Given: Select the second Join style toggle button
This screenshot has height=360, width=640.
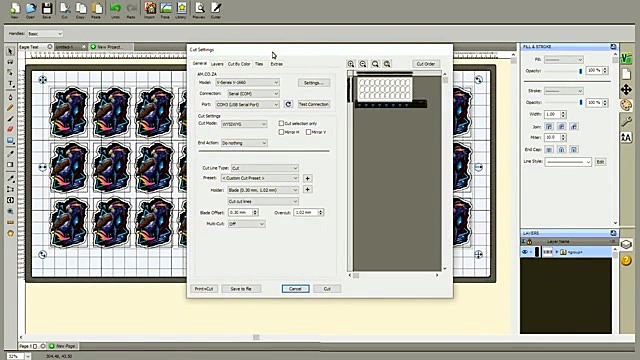Looking at the screenshot, I should click(x=561, y=127).
